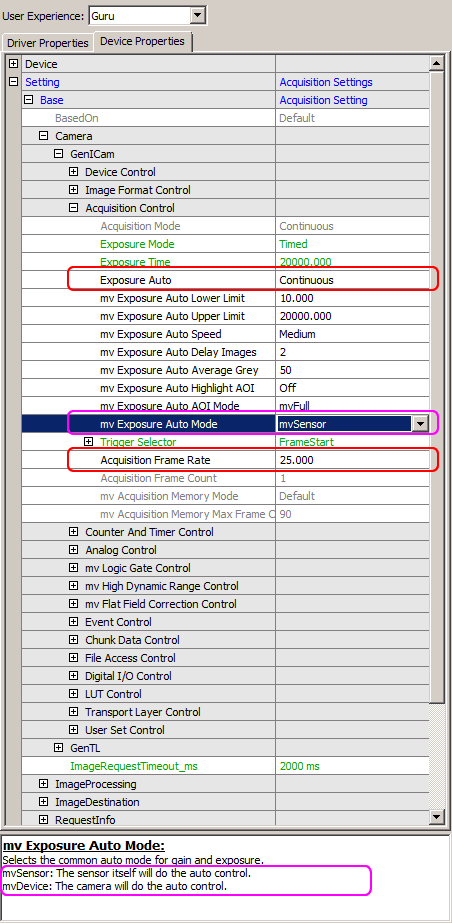Click the scrollbar up arrow
The image size is (452, 923).
437,63
